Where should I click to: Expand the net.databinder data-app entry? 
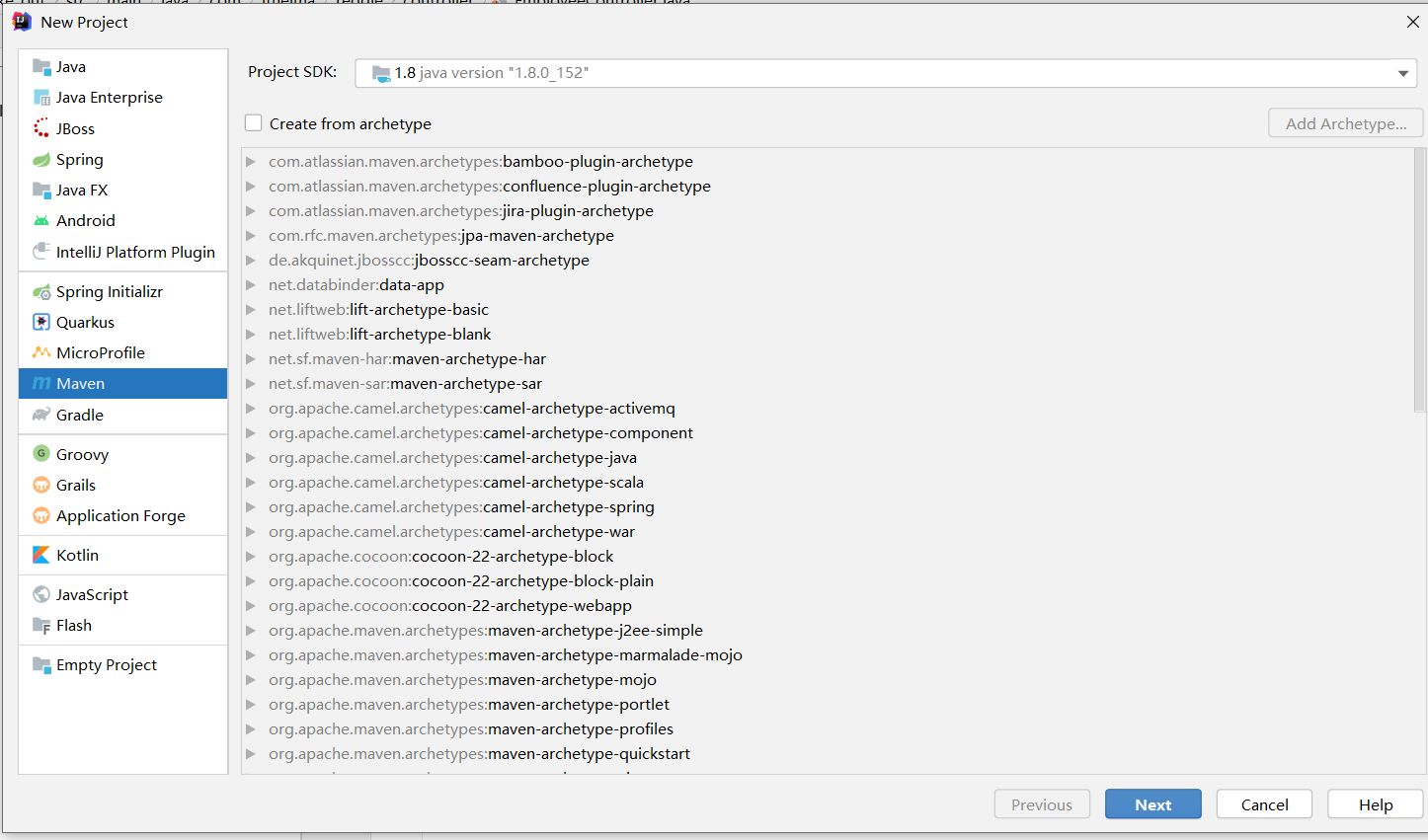(251, 285)
